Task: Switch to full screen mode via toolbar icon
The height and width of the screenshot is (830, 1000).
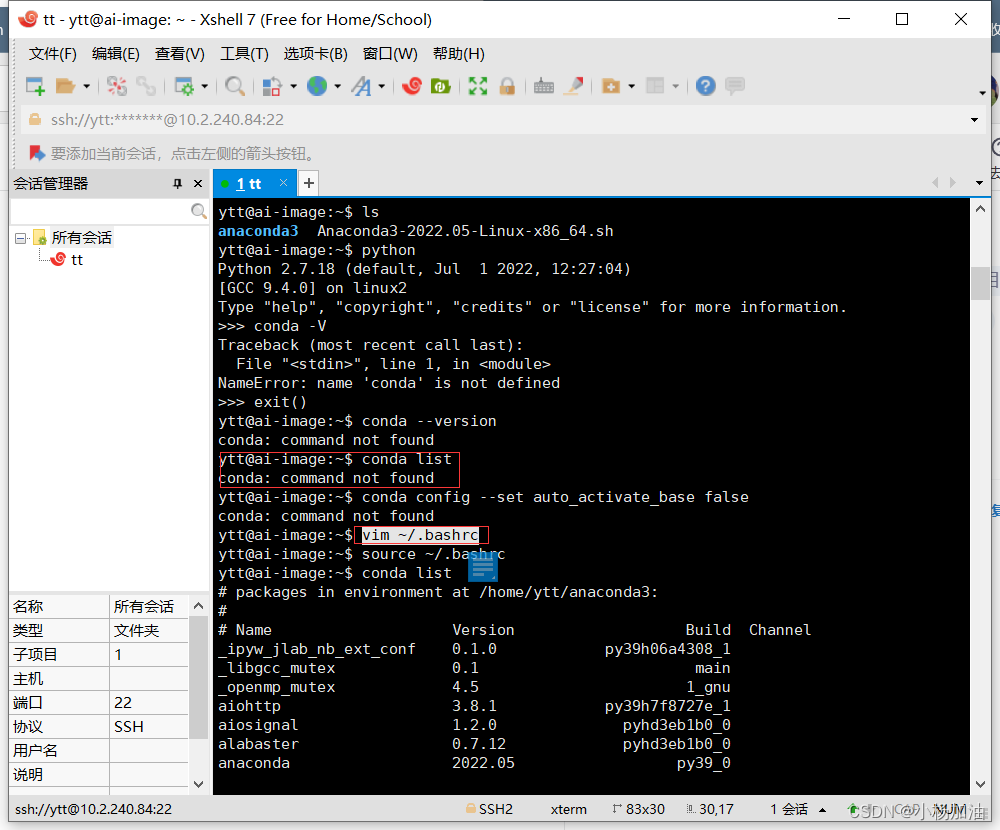Action: (x=477, y=86)
